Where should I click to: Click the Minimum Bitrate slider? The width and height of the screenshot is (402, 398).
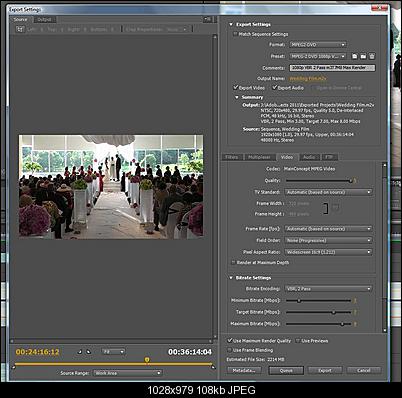coord(319,301)
